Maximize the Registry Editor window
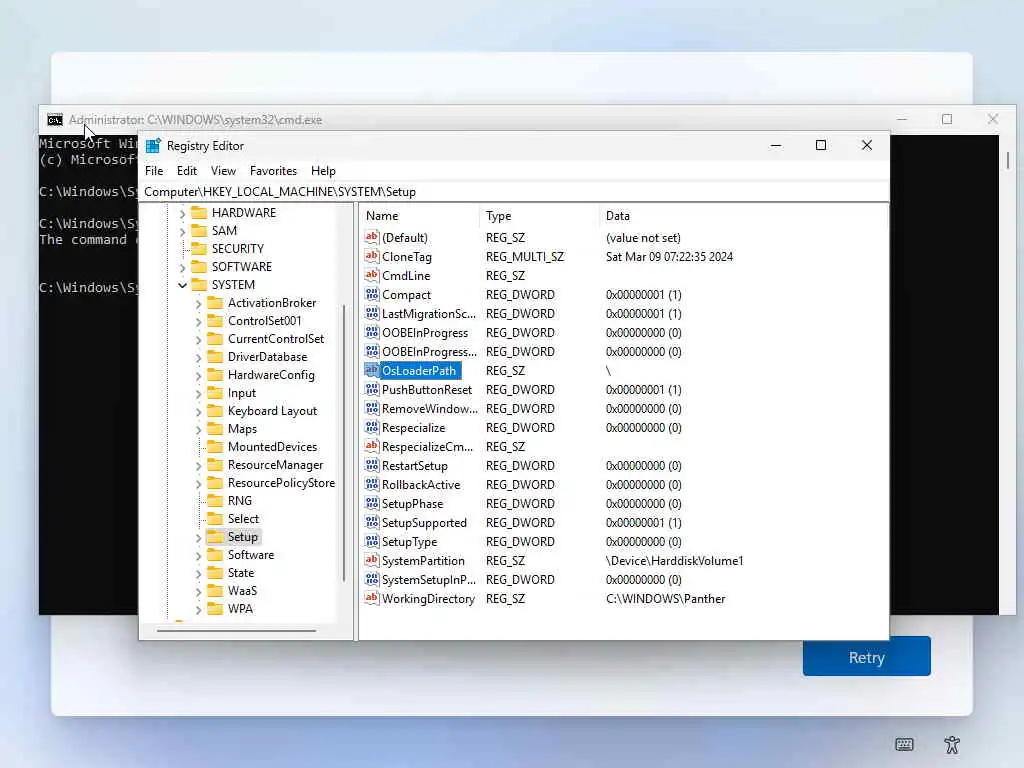 [821, 145]
